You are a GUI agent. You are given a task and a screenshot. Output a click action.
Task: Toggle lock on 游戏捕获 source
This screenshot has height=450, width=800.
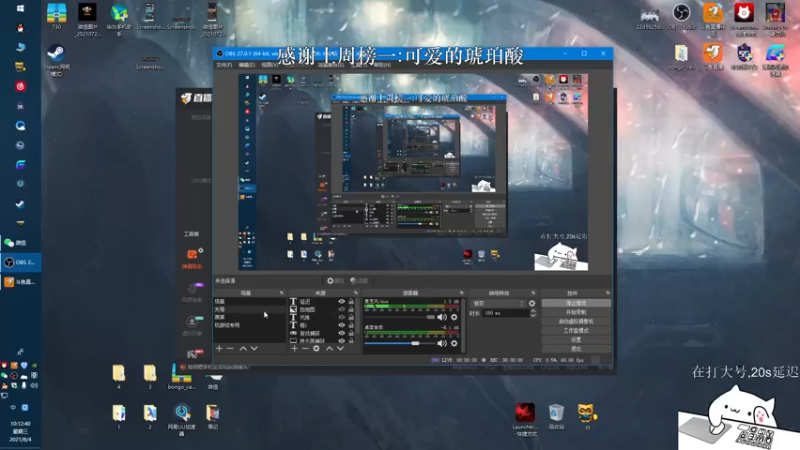(351, 333)
